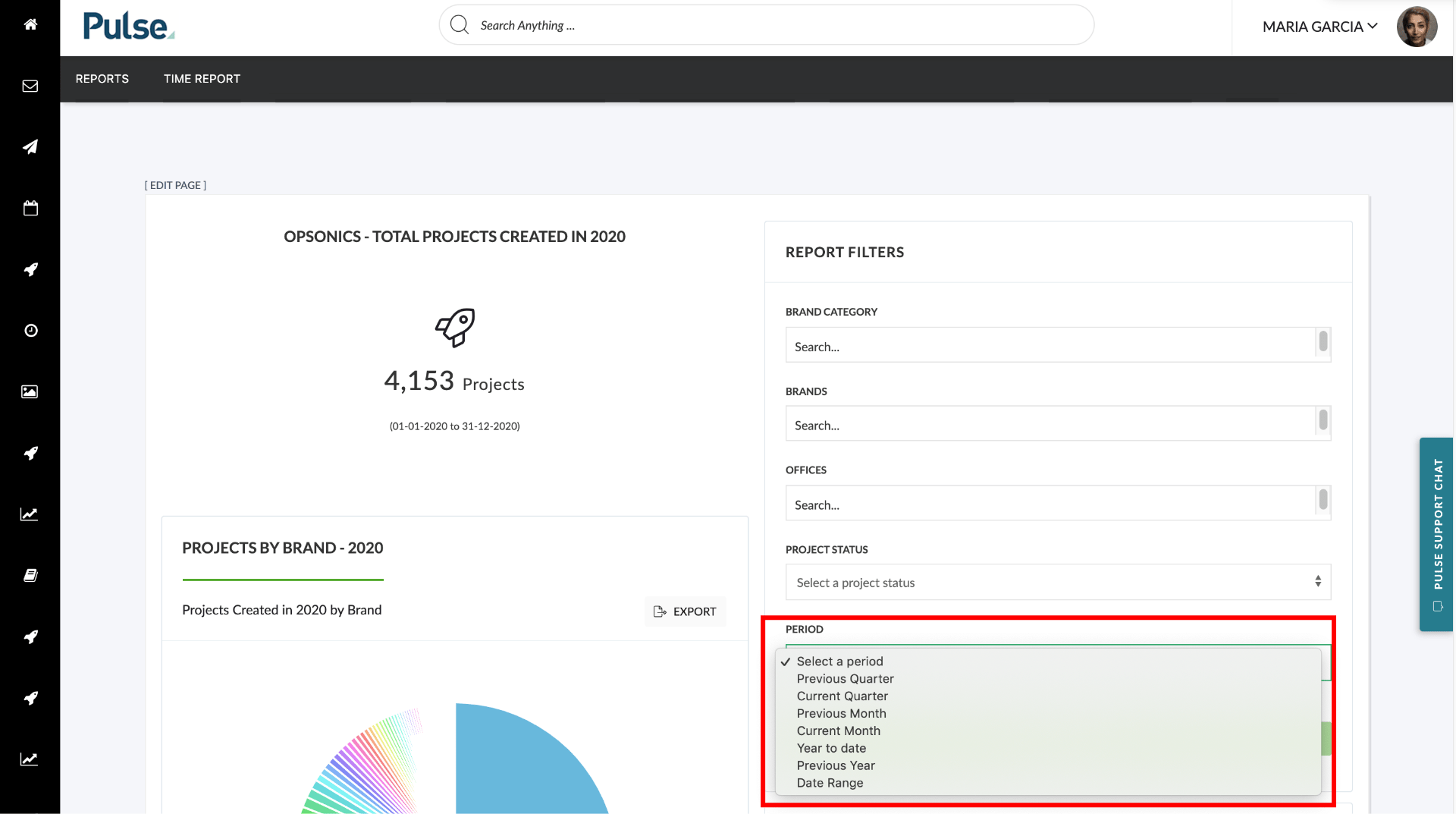Click the export file icon
1456x814 pixels.
660,611
